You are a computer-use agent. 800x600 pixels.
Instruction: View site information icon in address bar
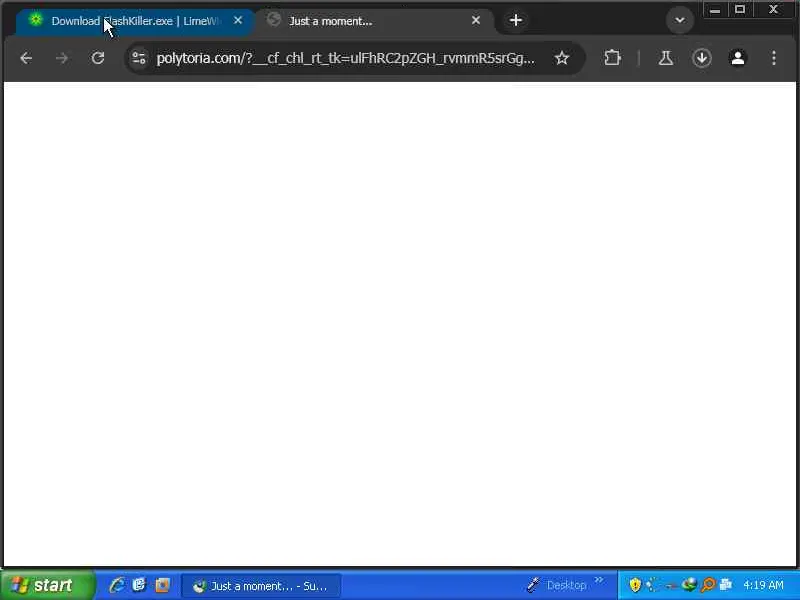click(139, 58)
